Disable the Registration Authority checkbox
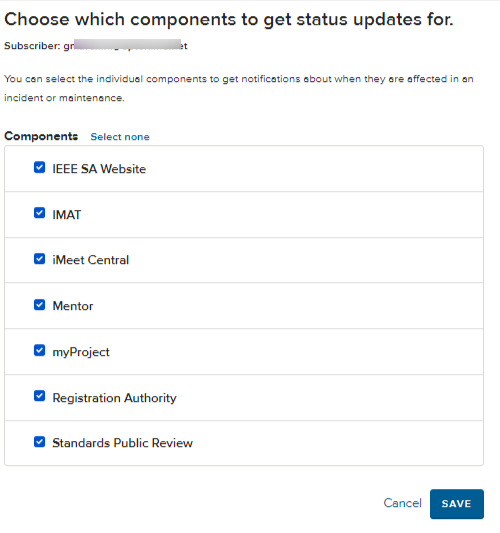Viewport: 500px width, 533px height. tap(39, 396)
